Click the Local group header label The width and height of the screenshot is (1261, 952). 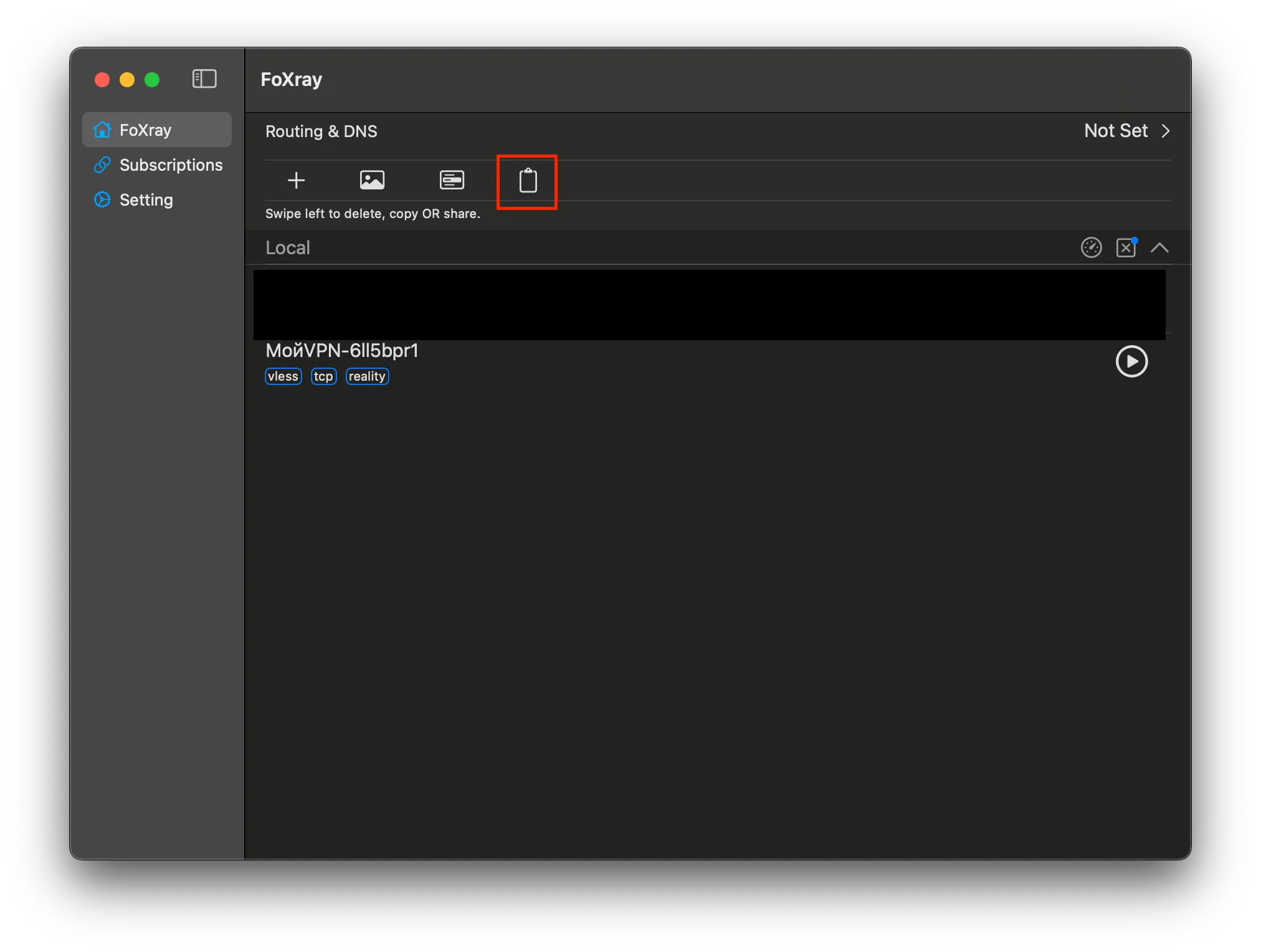[288, 248]
